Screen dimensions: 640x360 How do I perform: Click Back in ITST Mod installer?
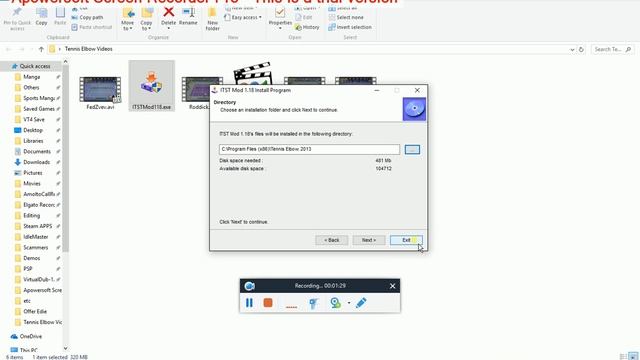coord(331,240)
